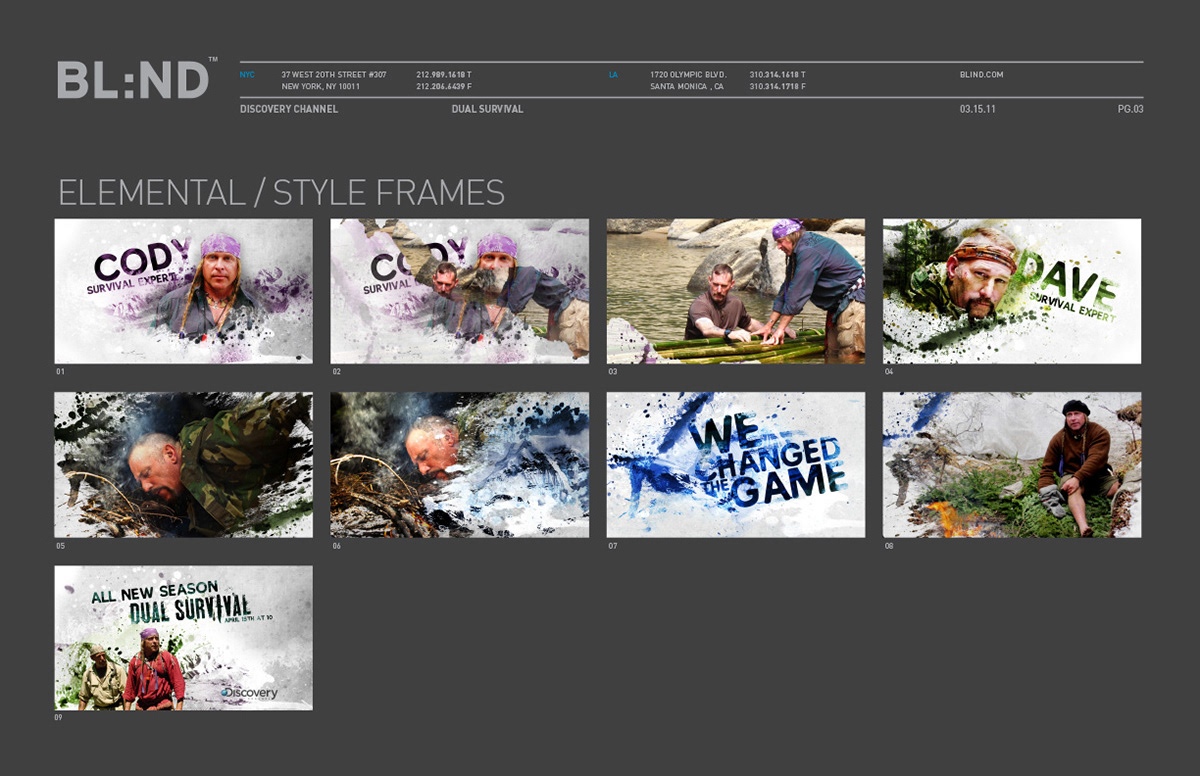Click caption number 09 under last frame
This screenshot has width=1200, height=776.
[60, 718]
